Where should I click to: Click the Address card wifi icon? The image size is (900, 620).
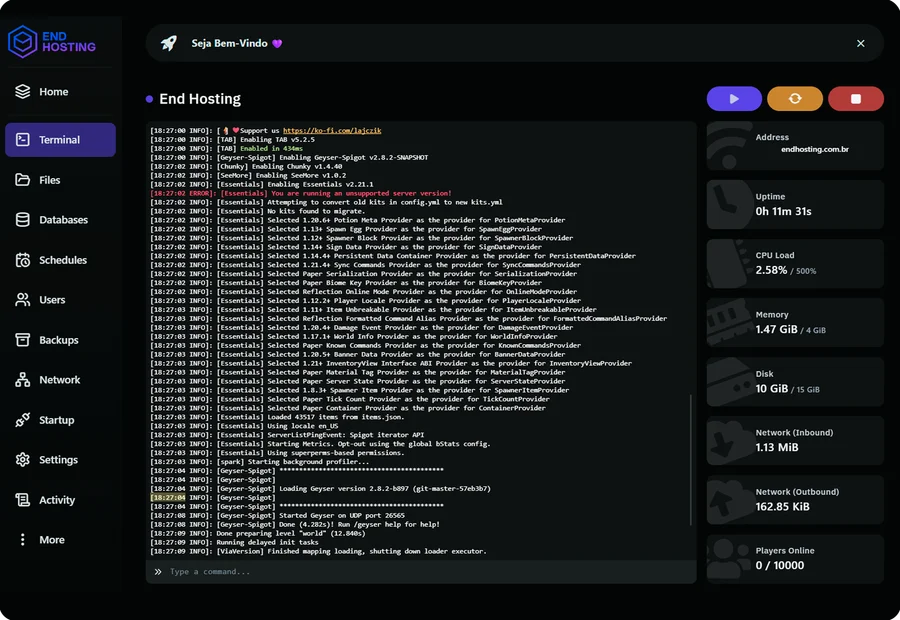[x=729, y=147]
